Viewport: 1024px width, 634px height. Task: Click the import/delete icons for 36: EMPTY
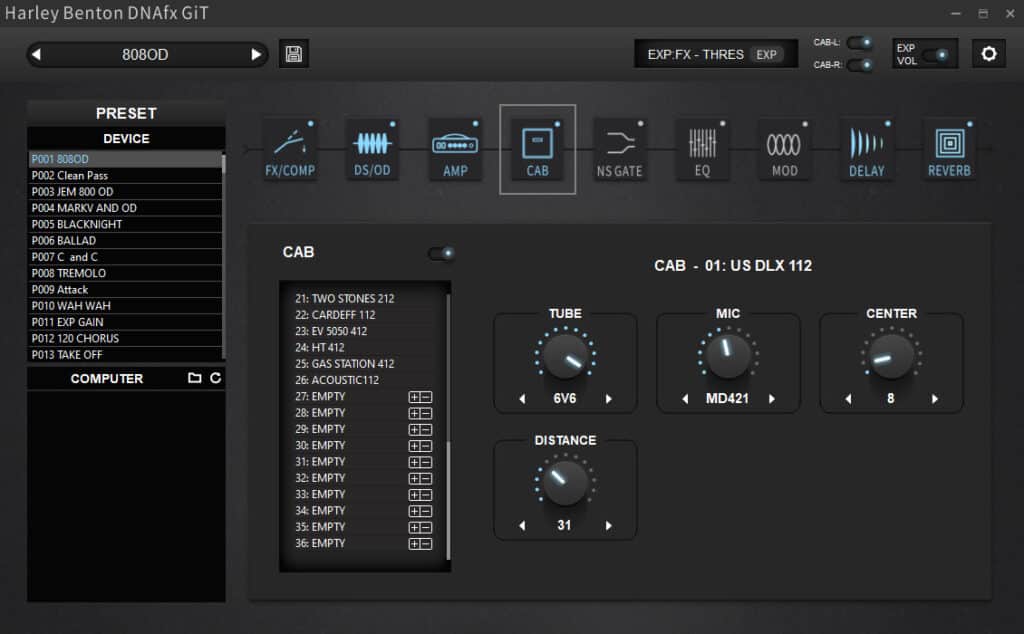click(x=420, y=544)
